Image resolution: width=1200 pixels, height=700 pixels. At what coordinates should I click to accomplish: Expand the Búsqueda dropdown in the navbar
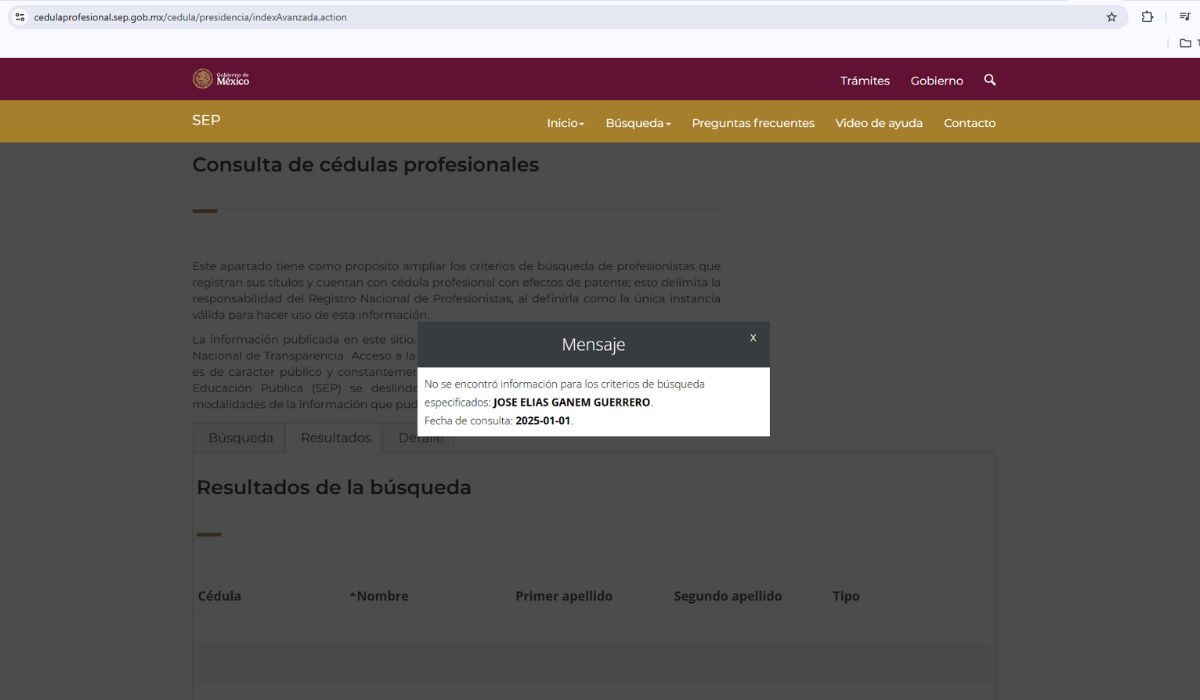(638, 123)
